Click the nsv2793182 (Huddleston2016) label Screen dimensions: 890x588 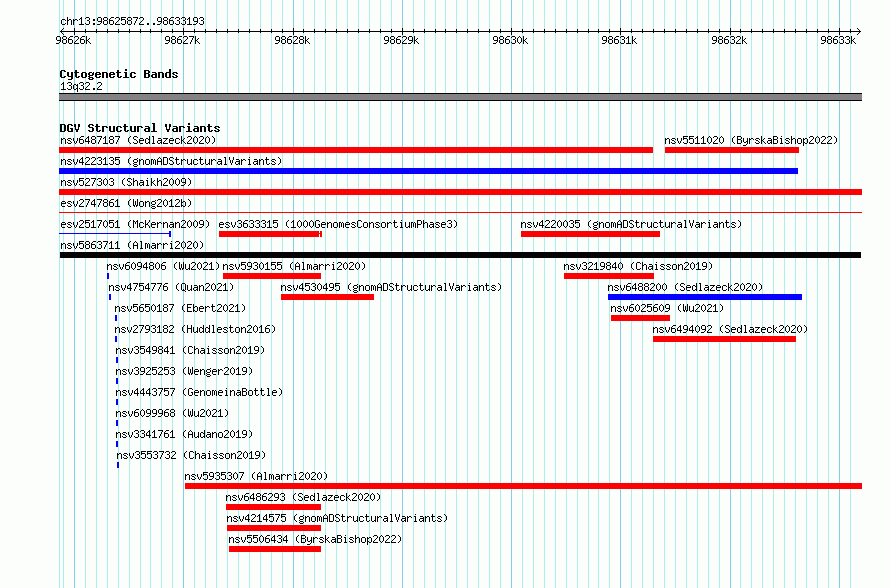(x=195, y=329)
